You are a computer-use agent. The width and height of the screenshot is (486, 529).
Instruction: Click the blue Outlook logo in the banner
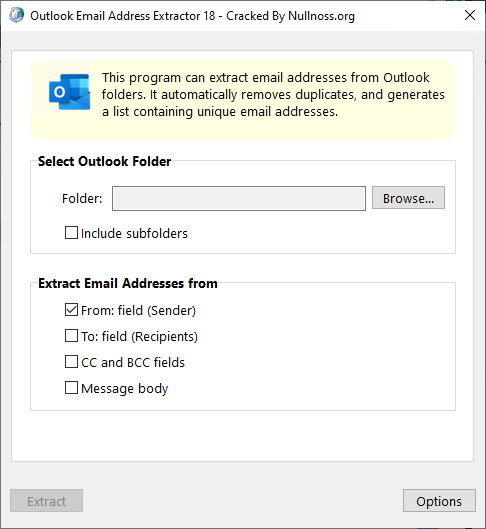(x=69, y=92)
